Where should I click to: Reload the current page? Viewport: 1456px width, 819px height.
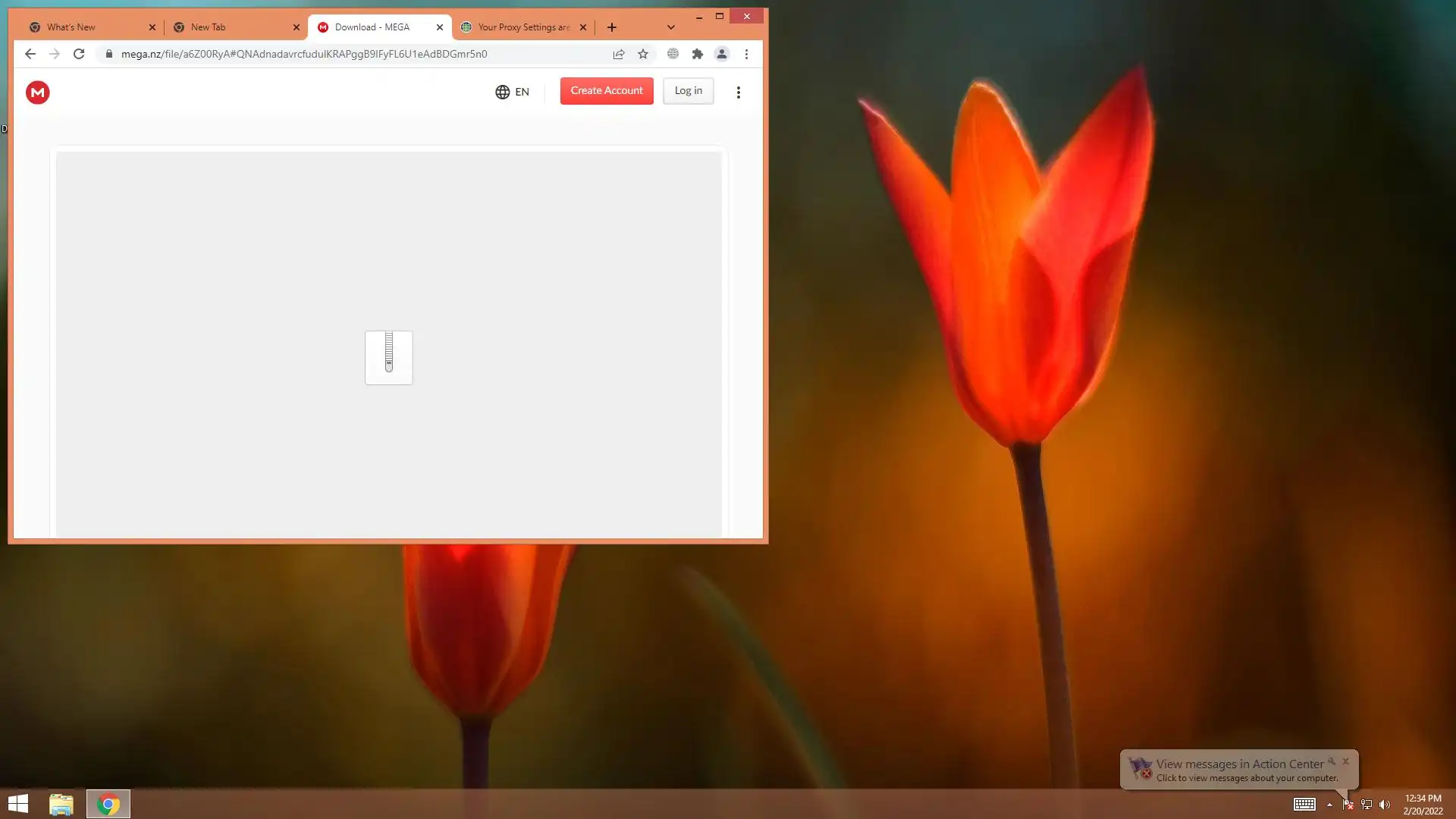(79, 54)
